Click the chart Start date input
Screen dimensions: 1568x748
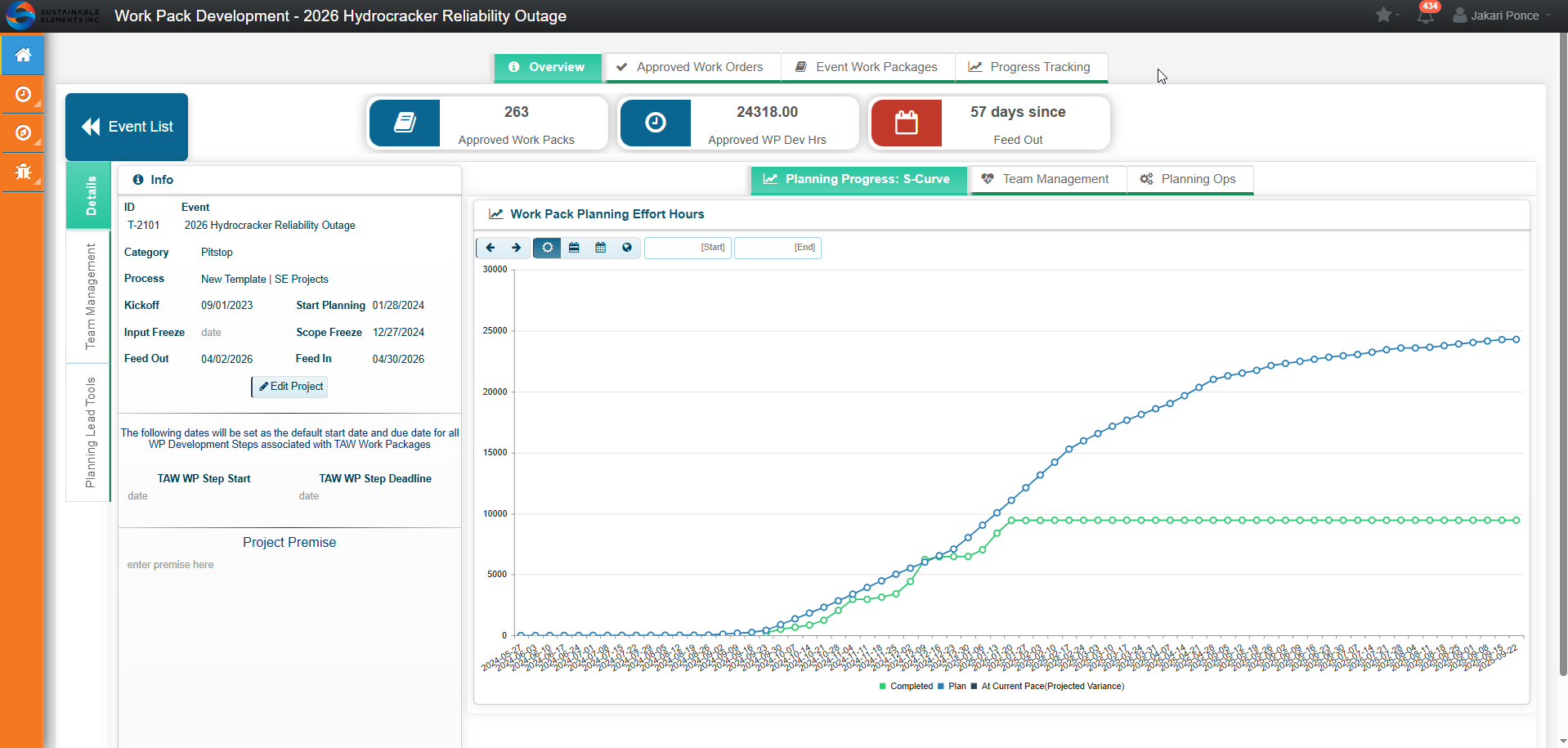point(688,248)
